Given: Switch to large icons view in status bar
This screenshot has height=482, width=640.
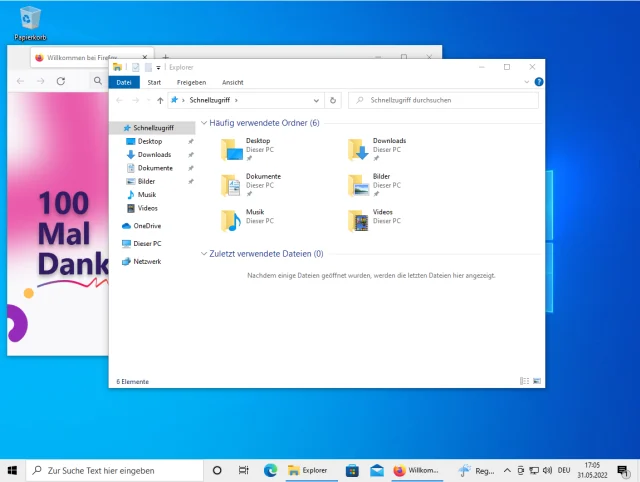Looking at the screenshot, I should (x=536, y=381).
